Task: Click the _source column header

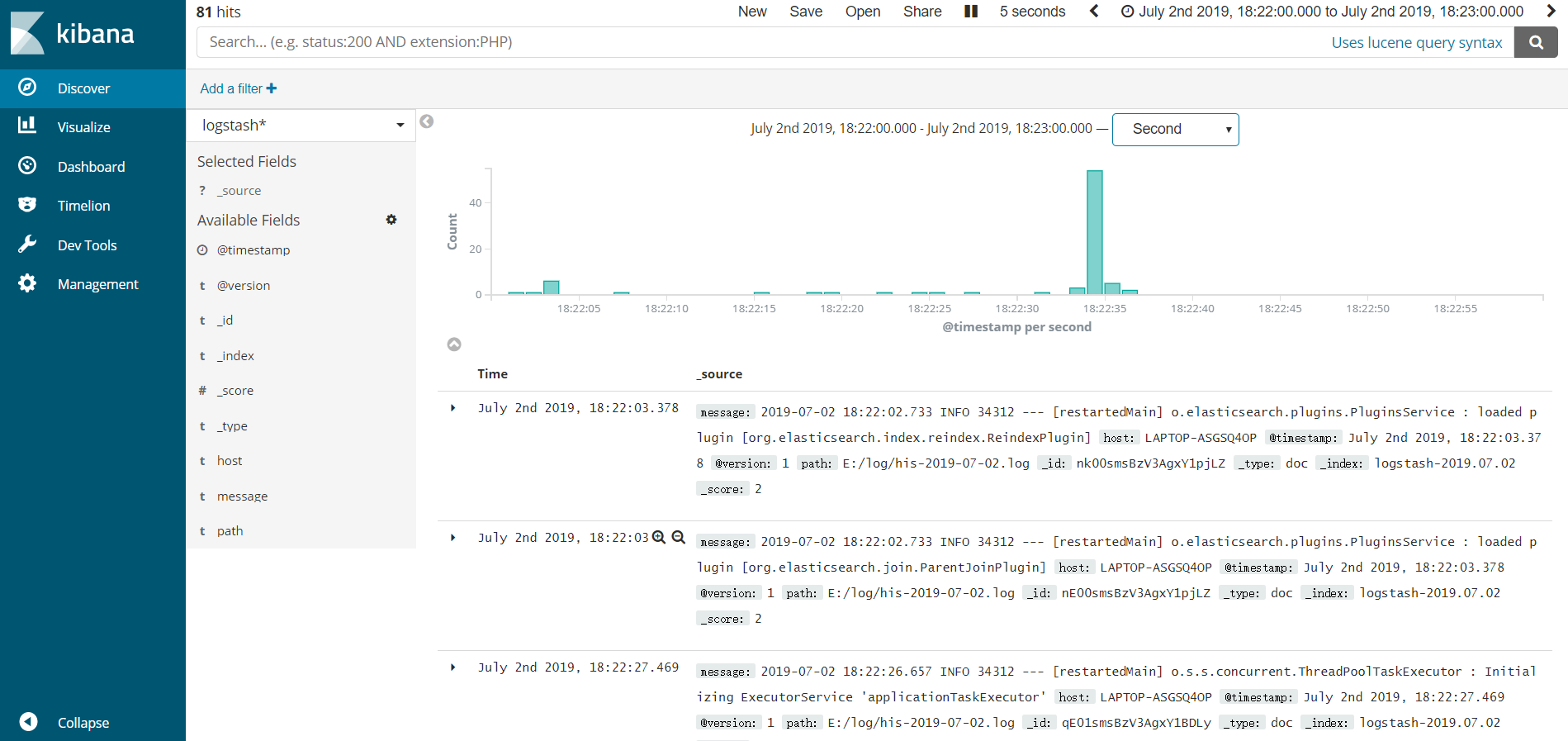Action: [x=719, y=374]
